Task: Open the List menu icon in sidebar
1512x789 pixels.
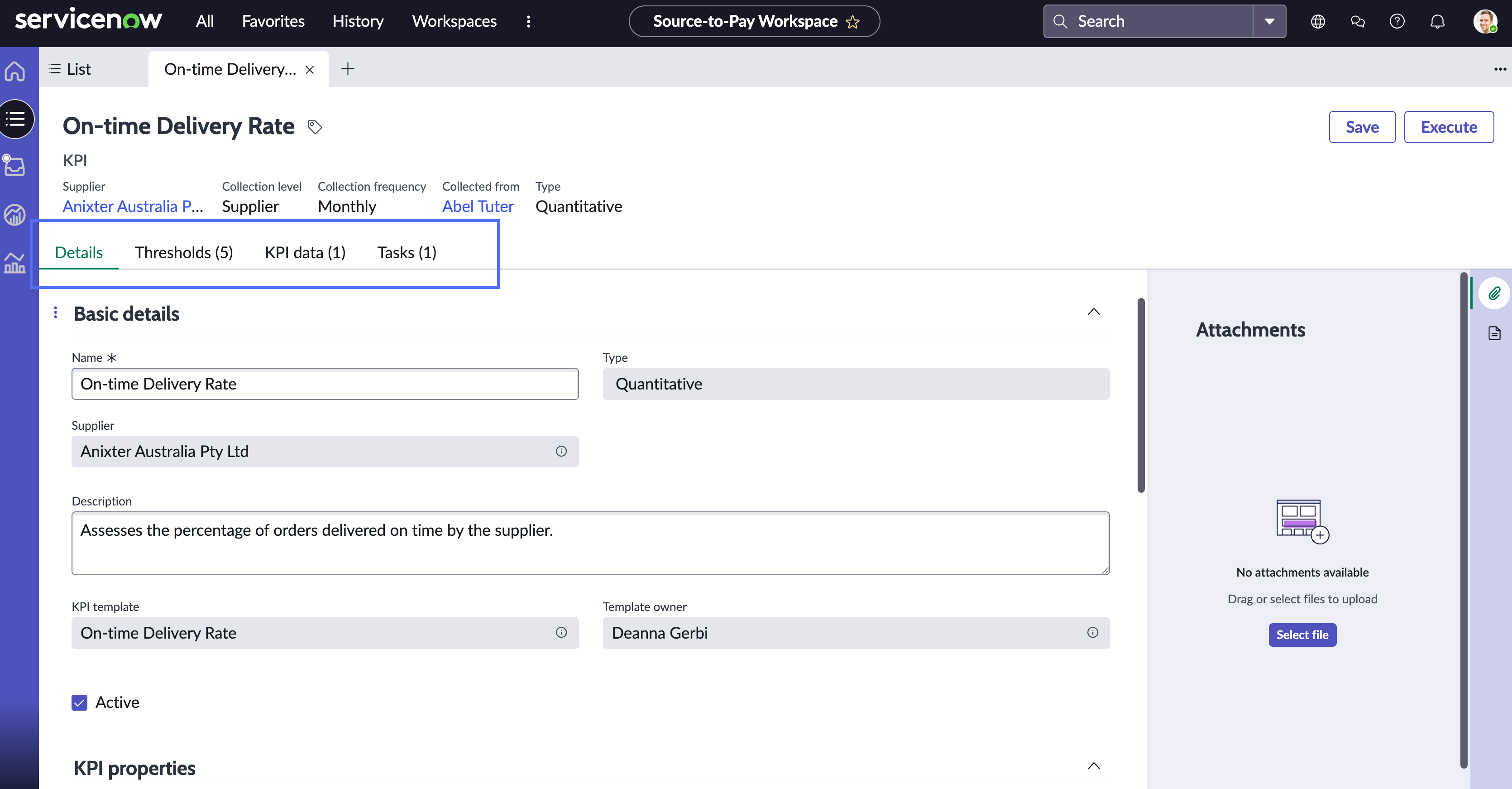Action: pyautogui.click(x=15, y=119)
